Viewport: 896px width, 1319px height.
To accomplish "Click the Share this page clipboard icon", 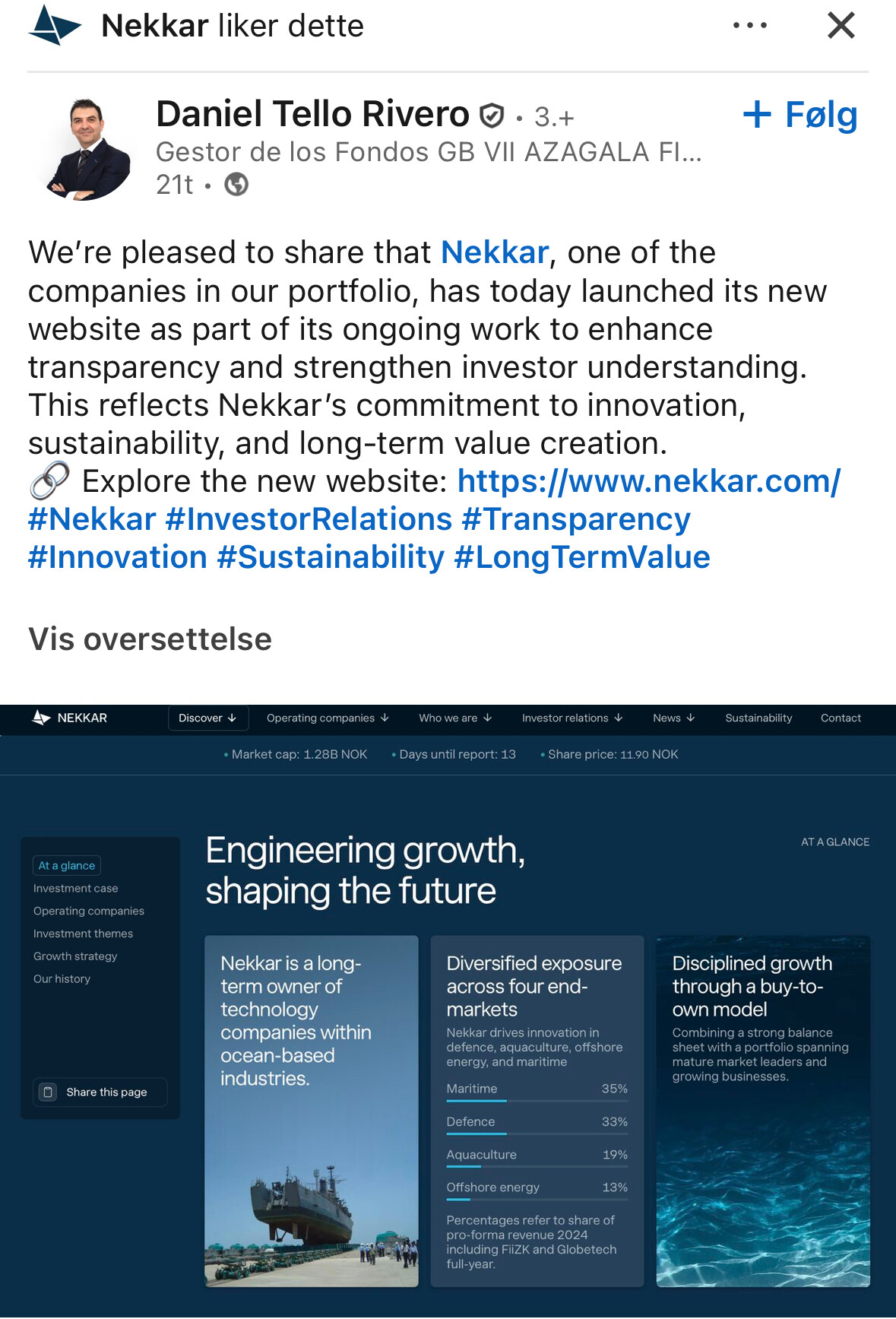I will point(49,1092).
